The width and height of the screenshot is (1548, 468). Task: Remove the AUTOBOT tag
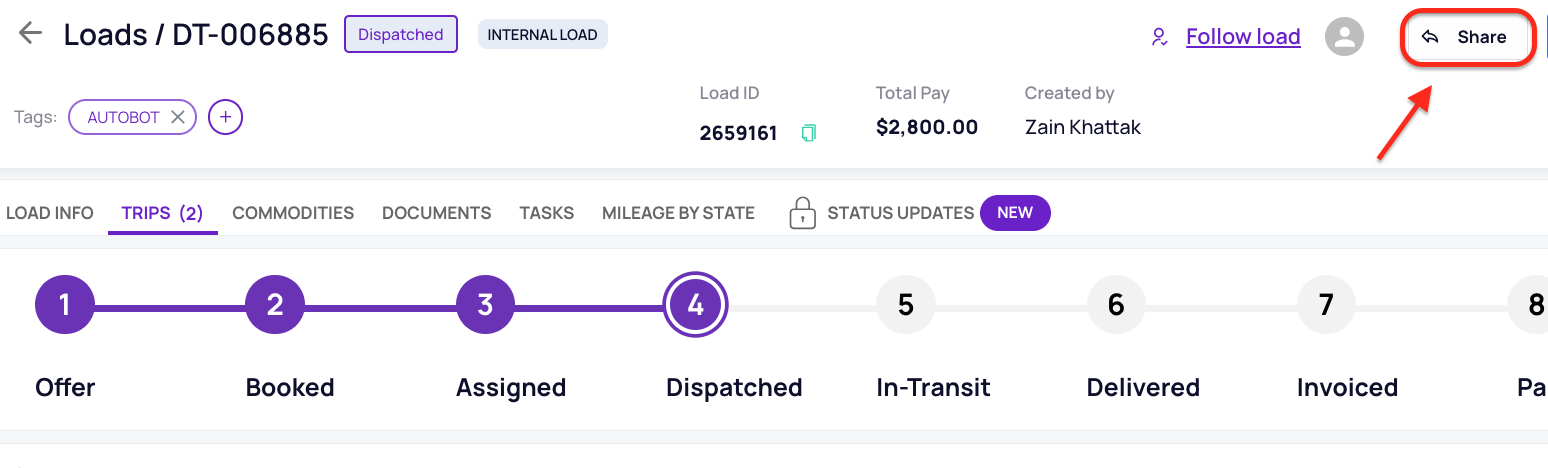178,117
